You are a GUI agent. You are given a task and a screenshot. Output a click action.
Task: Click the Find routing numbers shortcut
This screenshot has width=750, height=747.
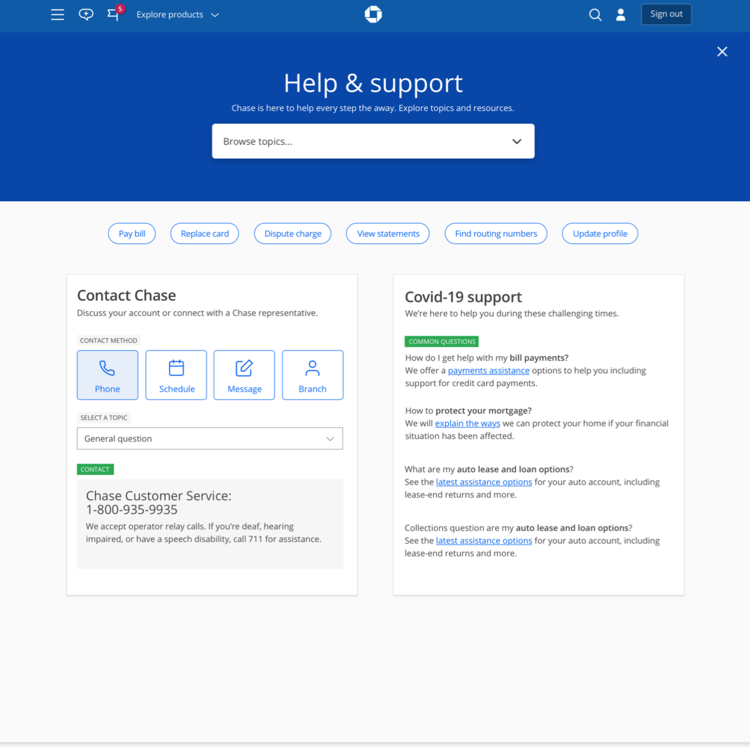496,234
